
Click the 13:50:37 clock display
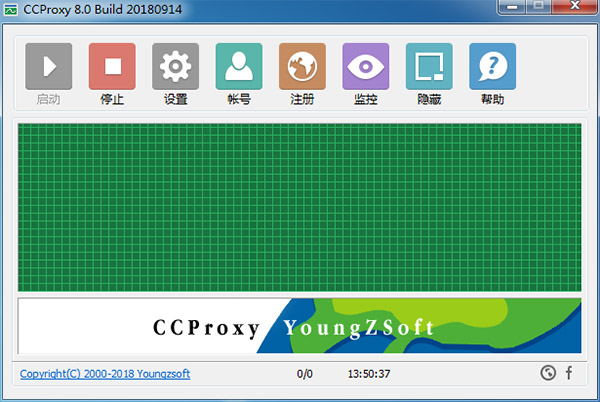tap(369, 374)
